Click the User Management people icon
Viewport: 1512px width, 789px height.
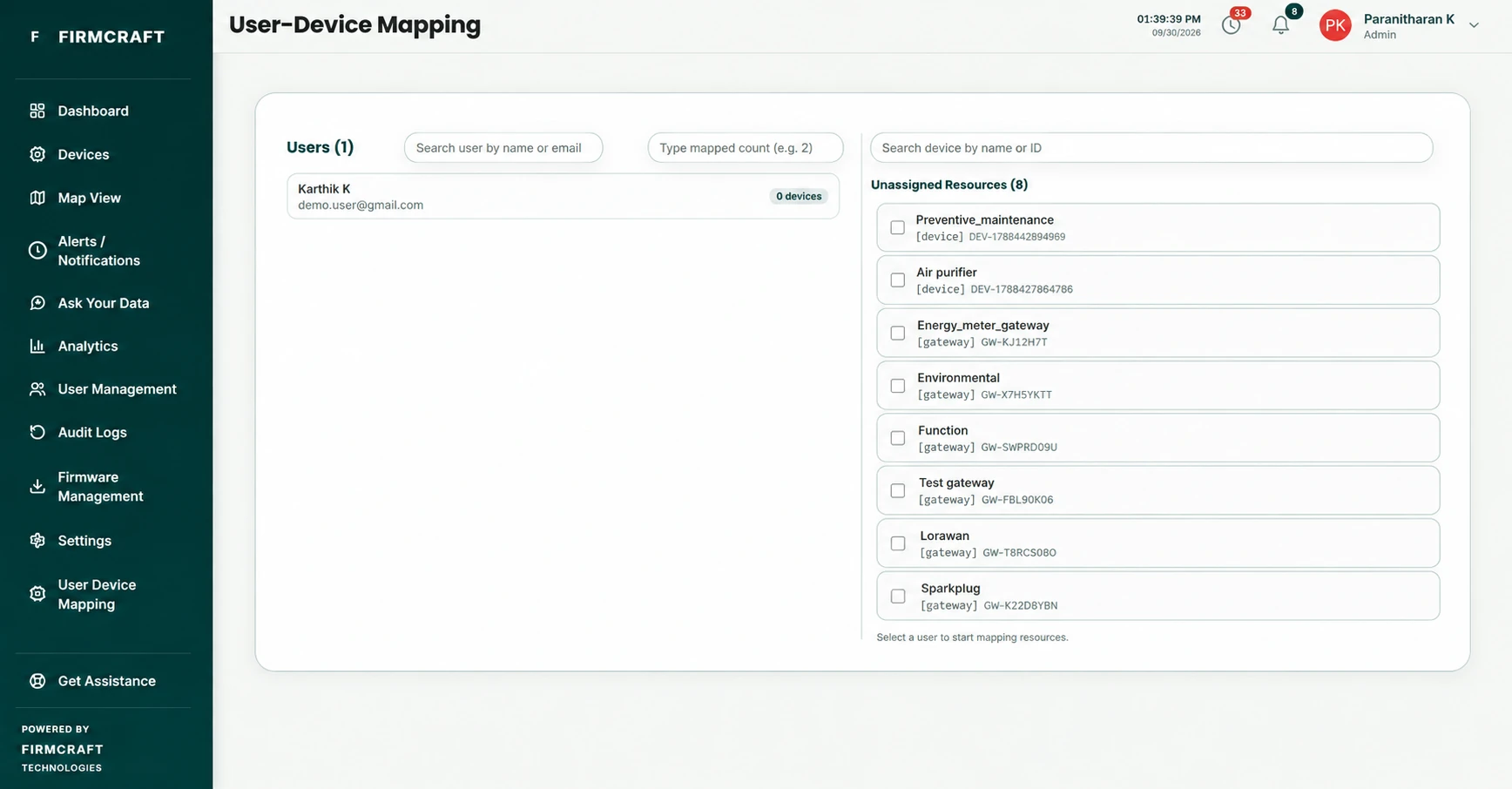(x=37, y=389)
